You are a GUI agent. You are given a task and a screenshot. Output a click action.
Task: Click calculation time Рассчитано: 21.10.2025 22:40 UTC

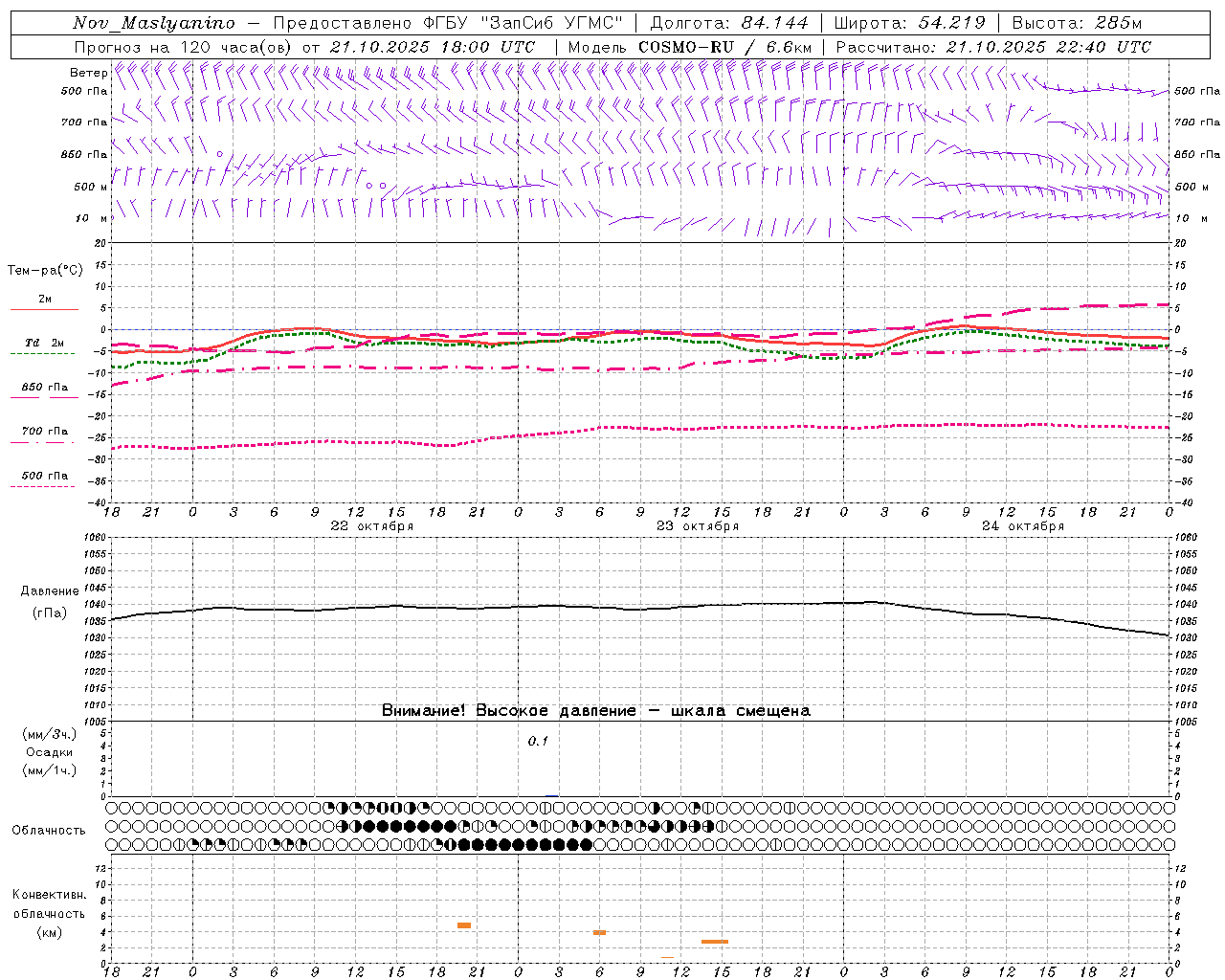point(993,47)
